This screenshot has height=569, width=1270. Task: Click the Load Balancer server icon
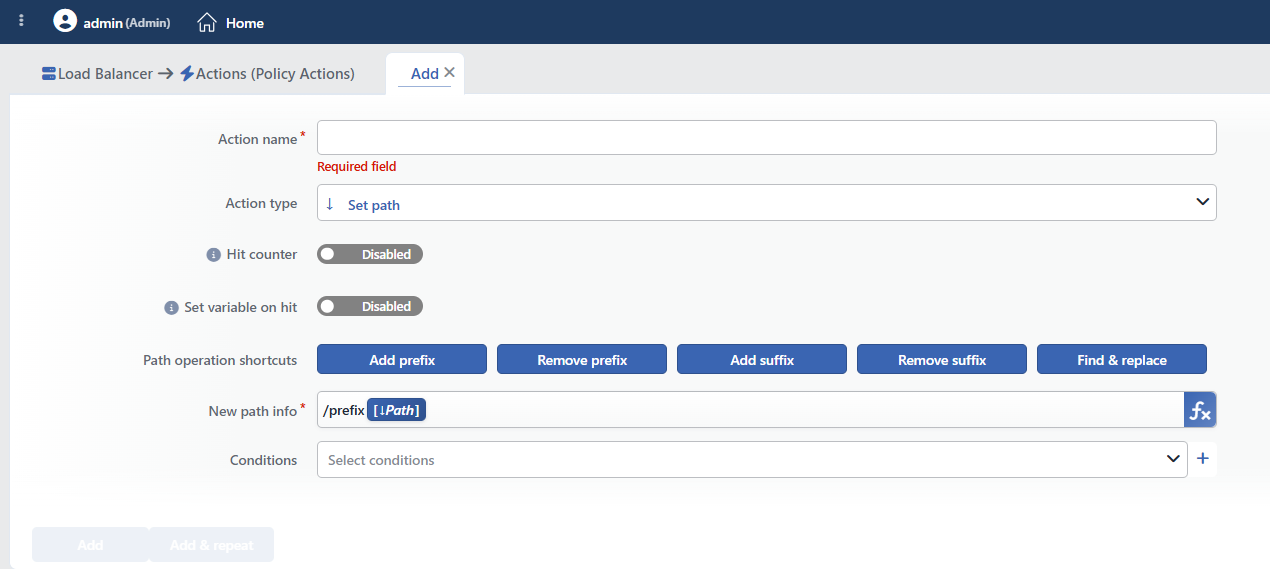(x=49, y=73)
